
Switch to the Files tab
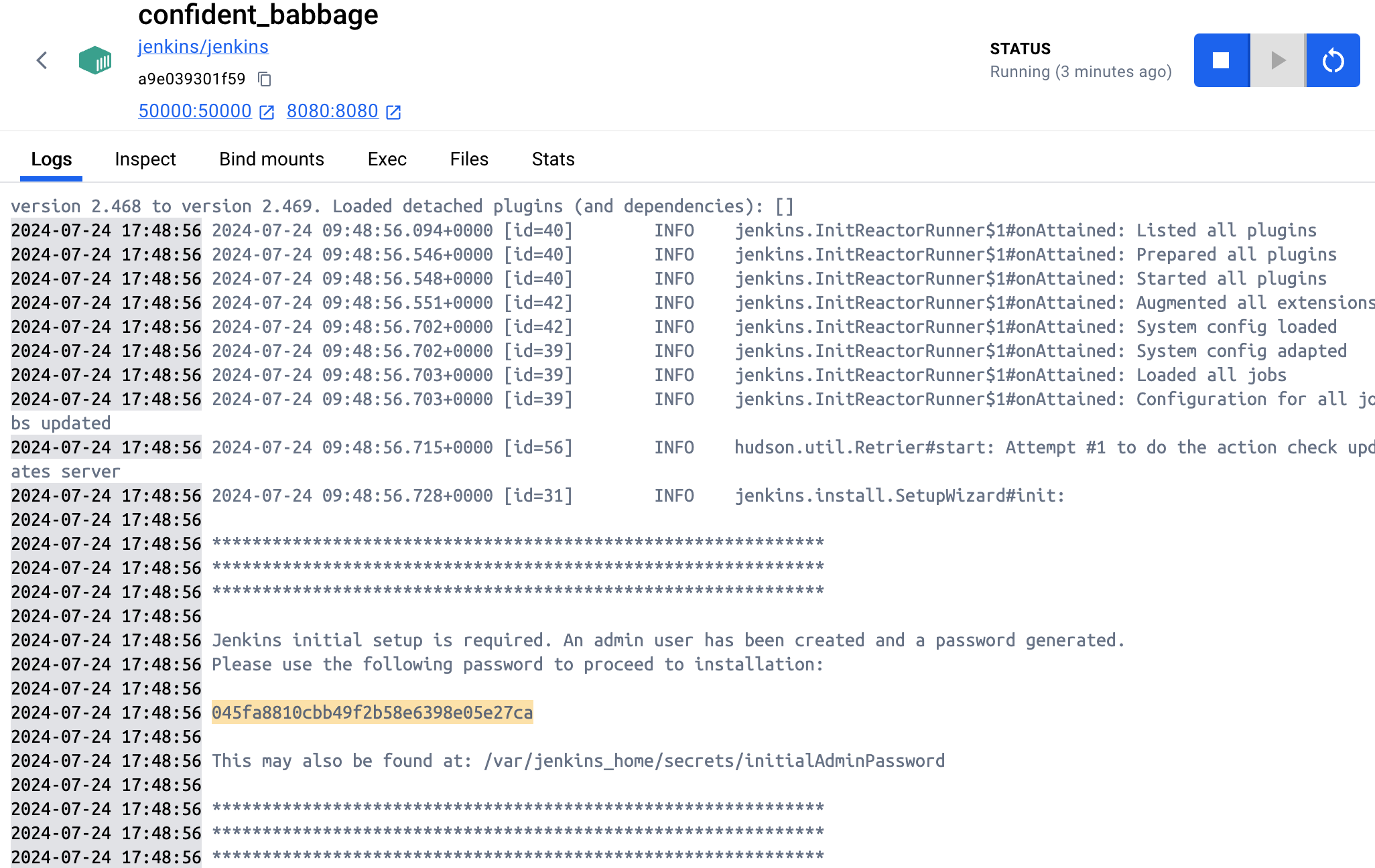coord(469,159)
